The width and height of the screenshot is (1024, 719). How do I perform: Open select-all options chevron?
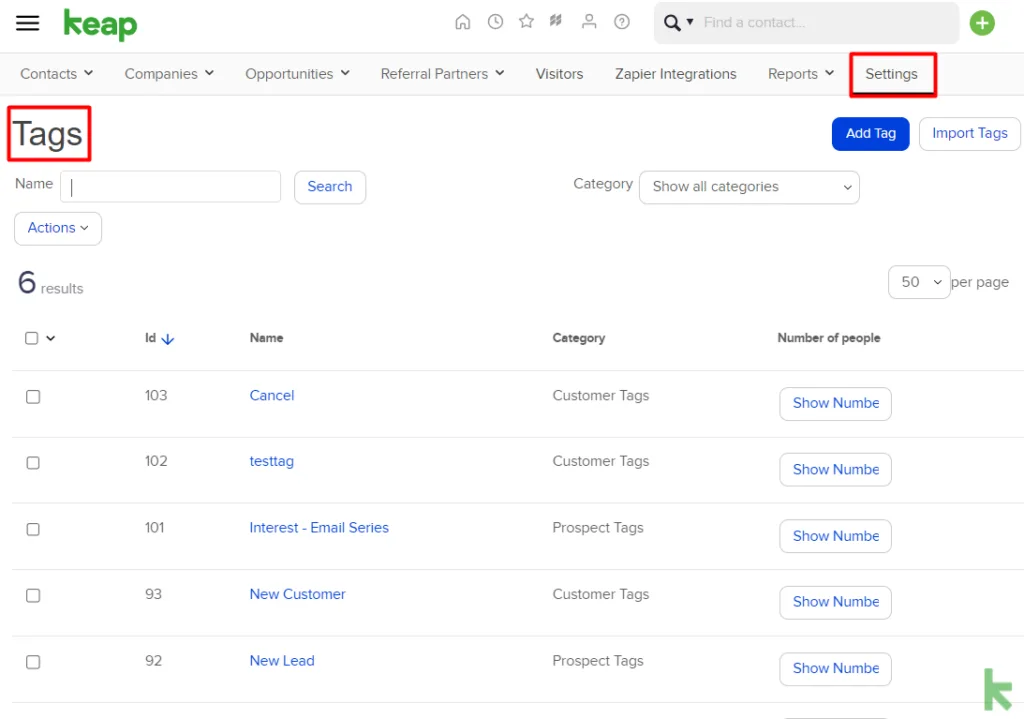[x=51, y=338]
